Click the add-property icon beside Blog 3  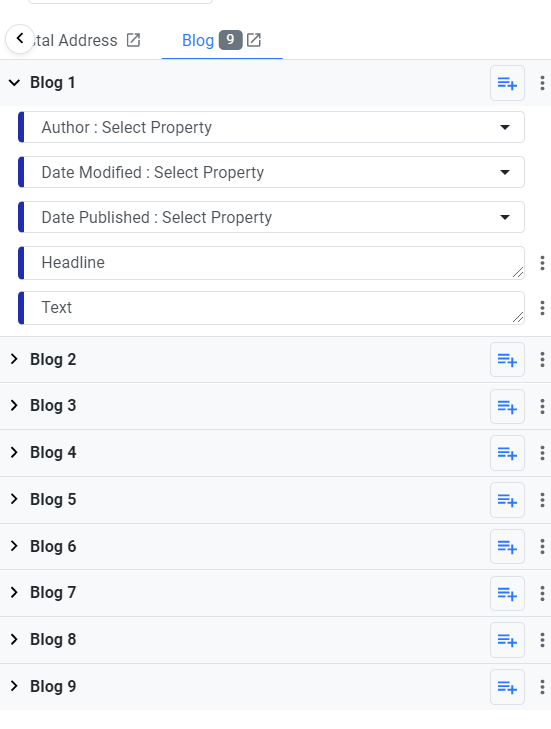[507, 407]
